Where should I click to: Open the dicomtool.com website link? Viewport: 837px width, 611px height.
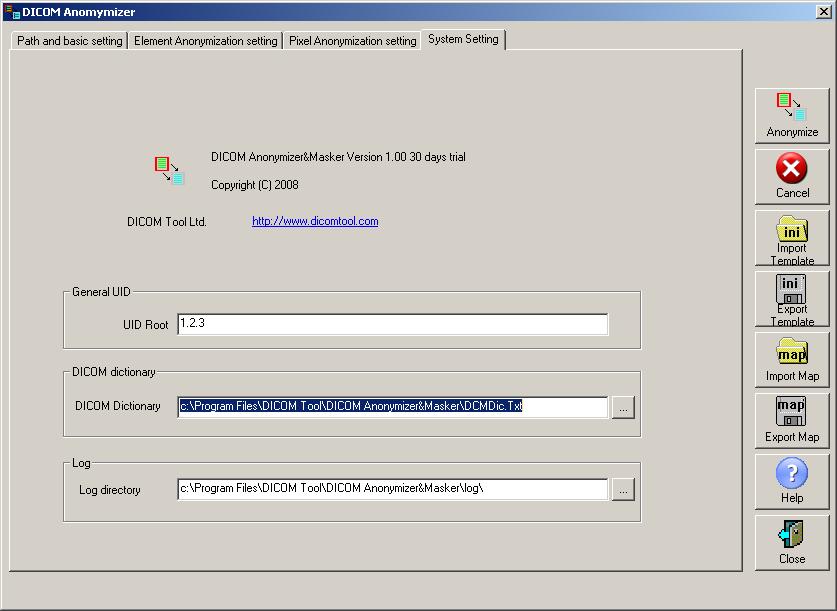pyautogui.click(x=315, y=221)
